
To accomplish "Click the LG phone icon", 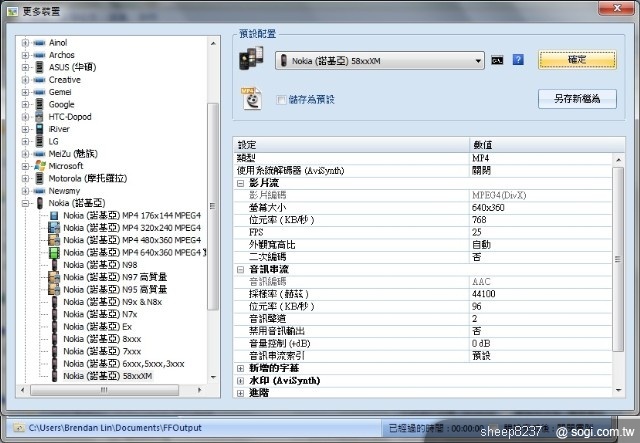I will [39, 141].
